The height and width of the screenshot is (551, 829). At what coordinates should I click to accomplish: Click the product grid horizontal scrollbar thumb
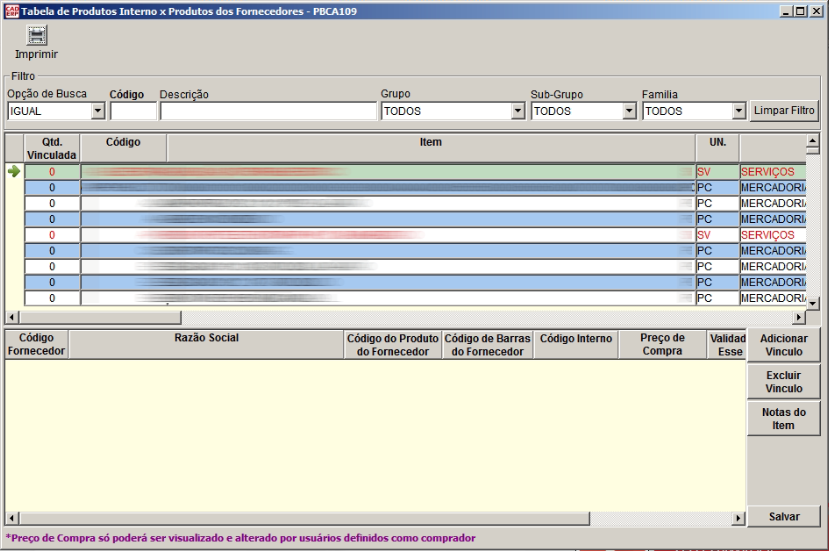pyautogui.click(x=100, y=317)
